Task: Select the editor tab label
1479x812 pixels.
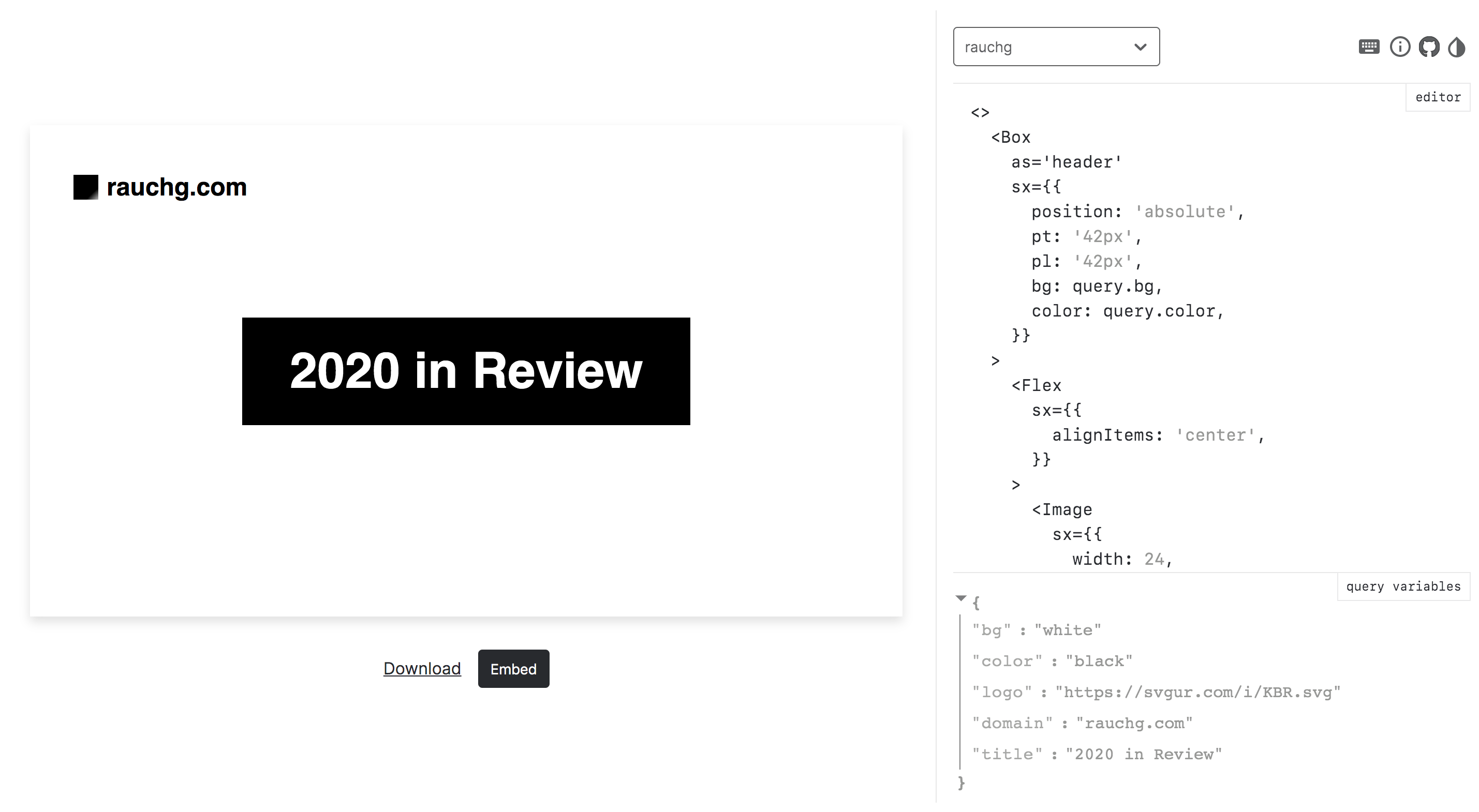Action: [1438, 97]
